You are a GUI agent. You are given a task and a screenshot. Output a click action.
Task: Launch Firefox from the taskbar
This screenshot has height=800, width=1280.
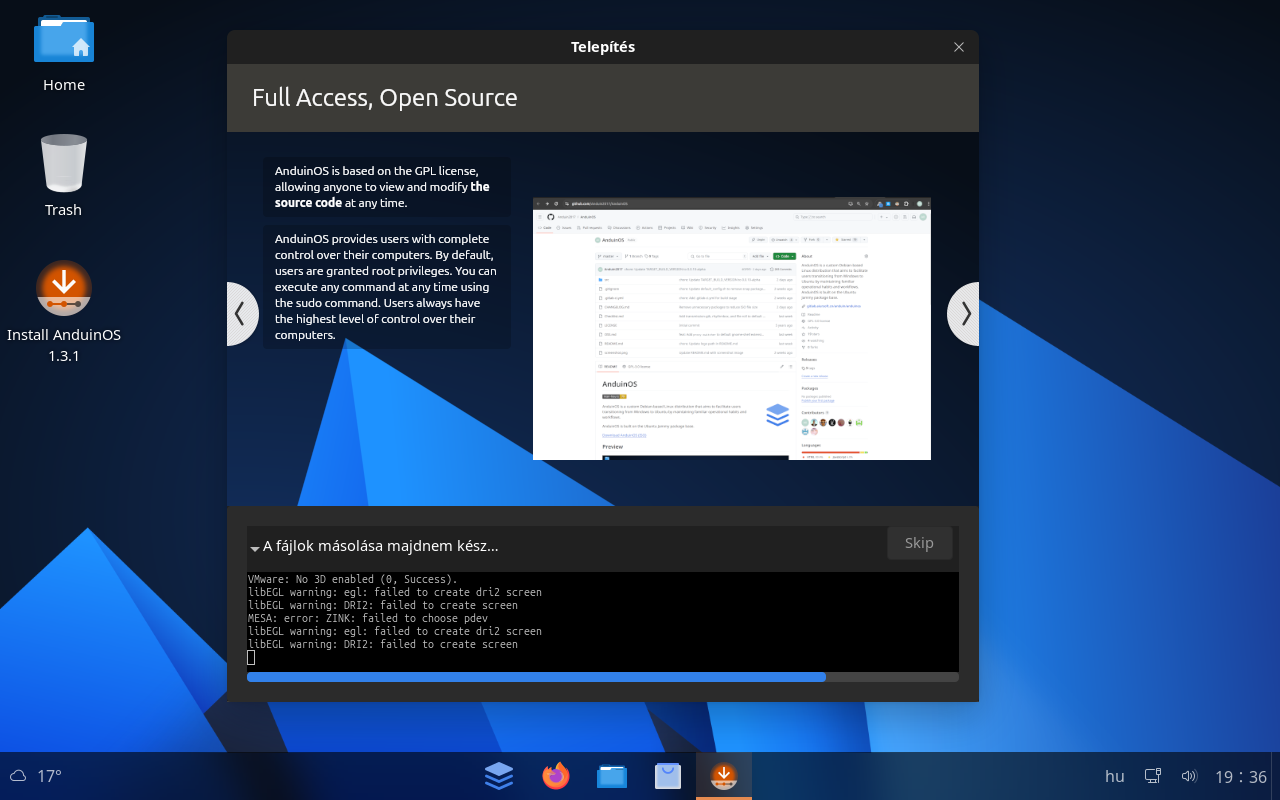tap(555, 776)
